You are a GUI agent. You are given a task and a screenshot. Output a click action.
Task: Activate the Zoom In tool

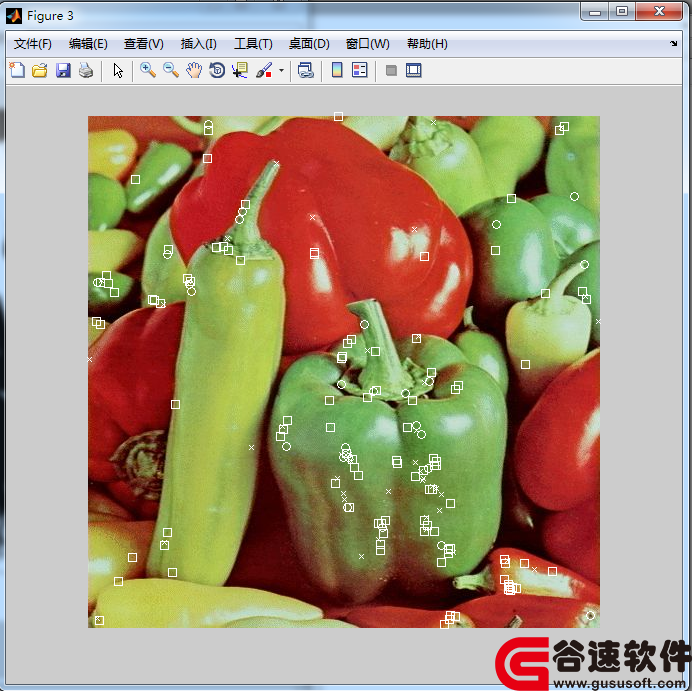coord(148,70)
